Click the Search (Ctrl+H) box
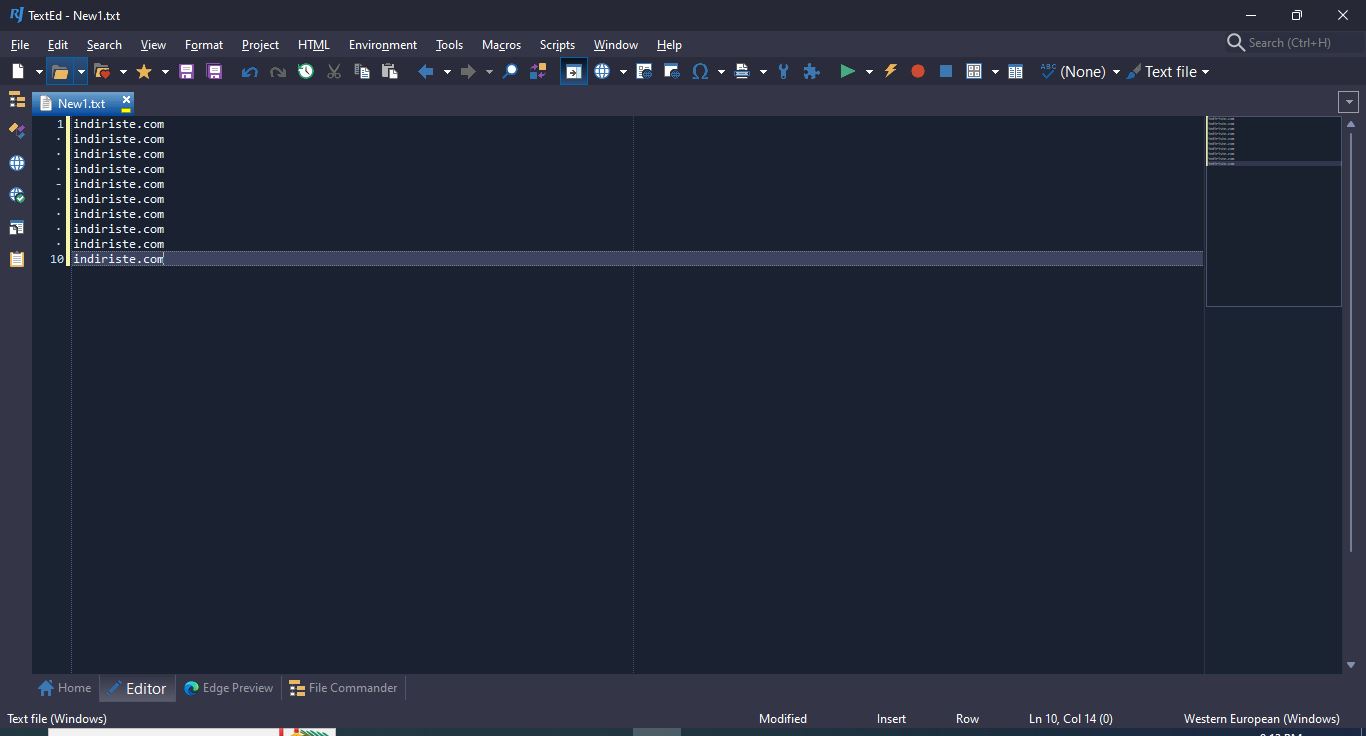This screenshot has height=736, width=1366. pos(1290,43)
